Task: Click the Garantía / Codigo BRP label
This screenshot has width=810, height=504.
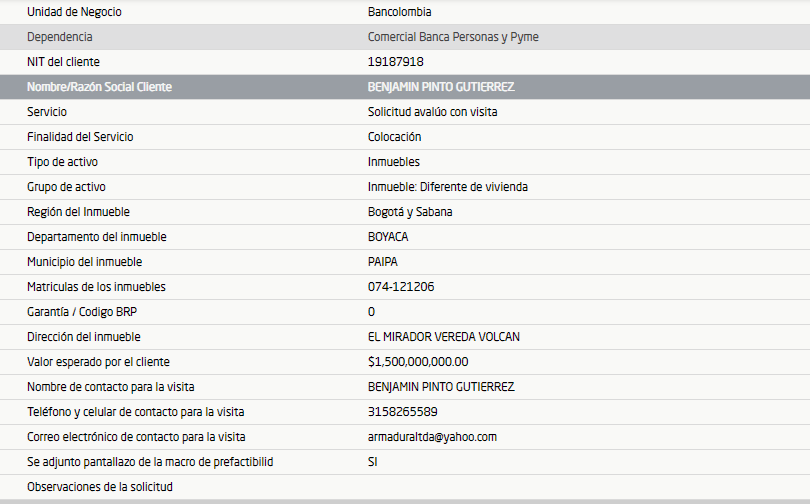Action: coord(82,312)
